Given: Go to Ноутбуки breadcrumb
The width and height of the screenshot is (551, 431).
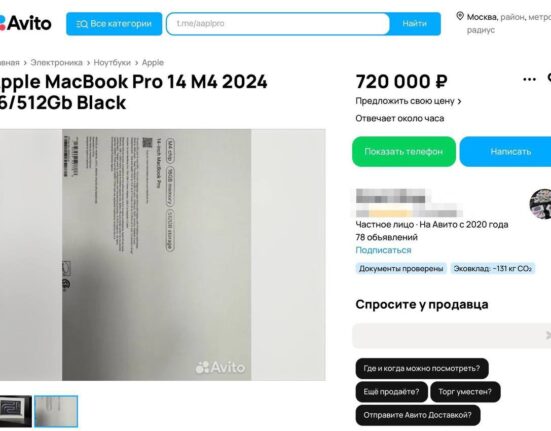Looking at the screenshot, I should pos(112,63).
